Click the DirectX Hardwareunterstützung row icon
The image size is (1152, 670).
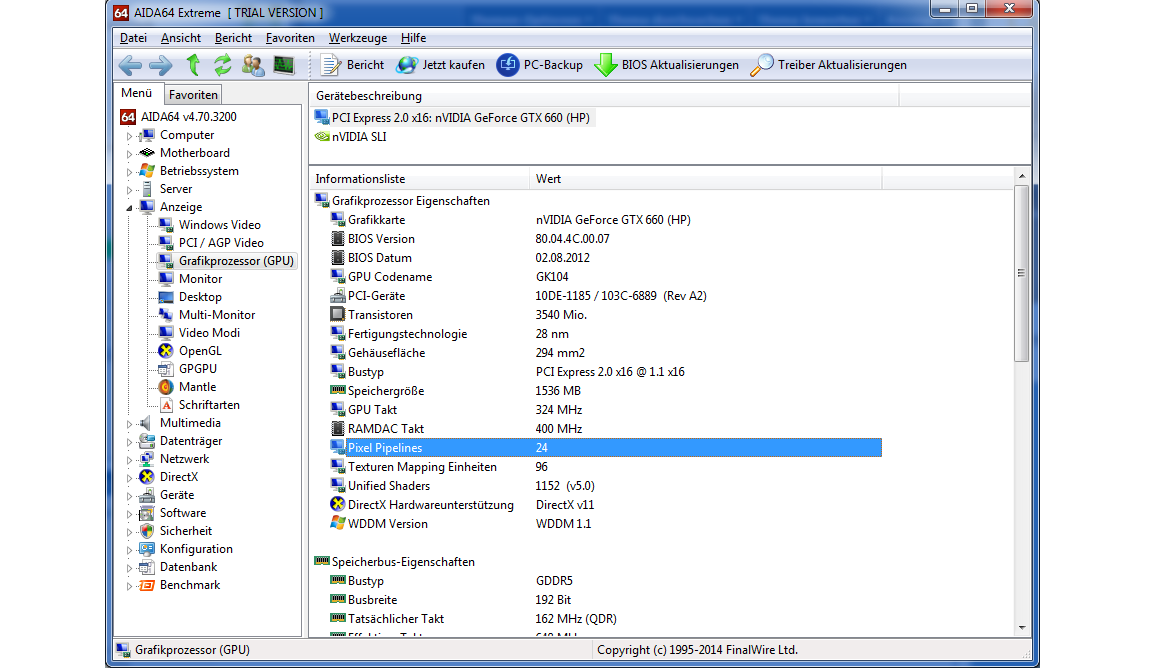pyautogui.click(x=337, y=505)
